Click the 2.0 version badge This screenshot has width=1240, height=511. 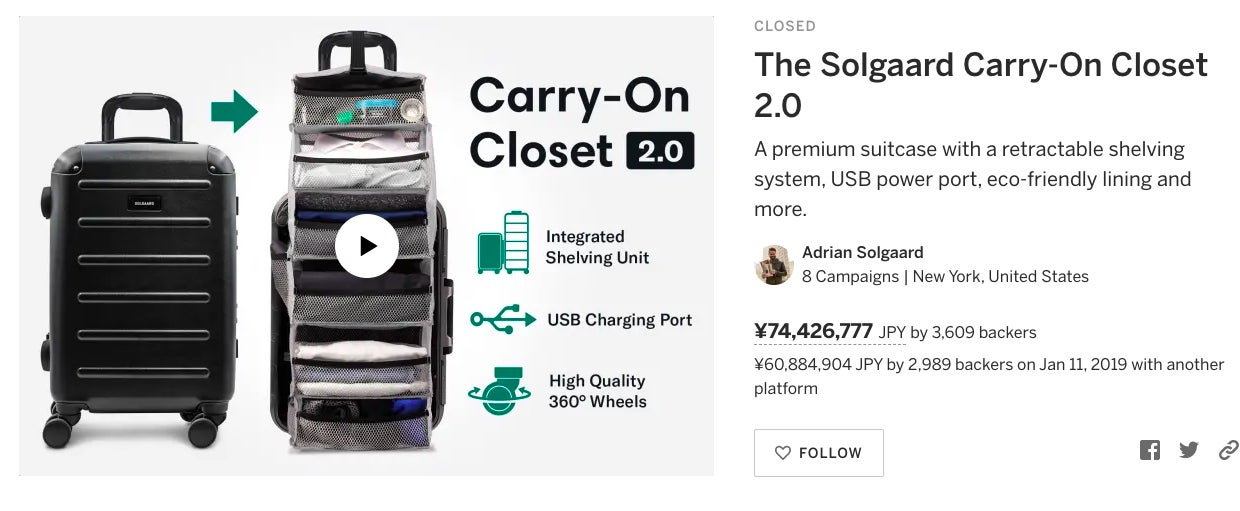[x=659, y=152]
